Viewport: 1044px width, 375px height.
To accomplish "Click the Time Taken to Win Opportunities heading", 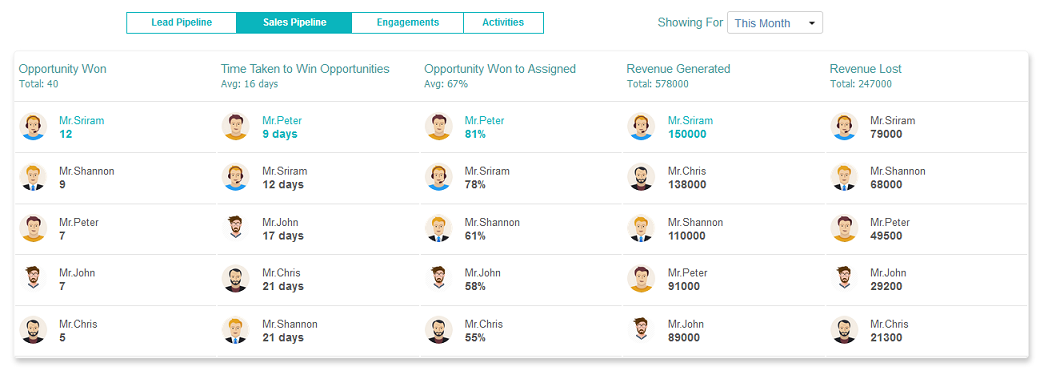I will pyautogui.click(x=305, y=69).
